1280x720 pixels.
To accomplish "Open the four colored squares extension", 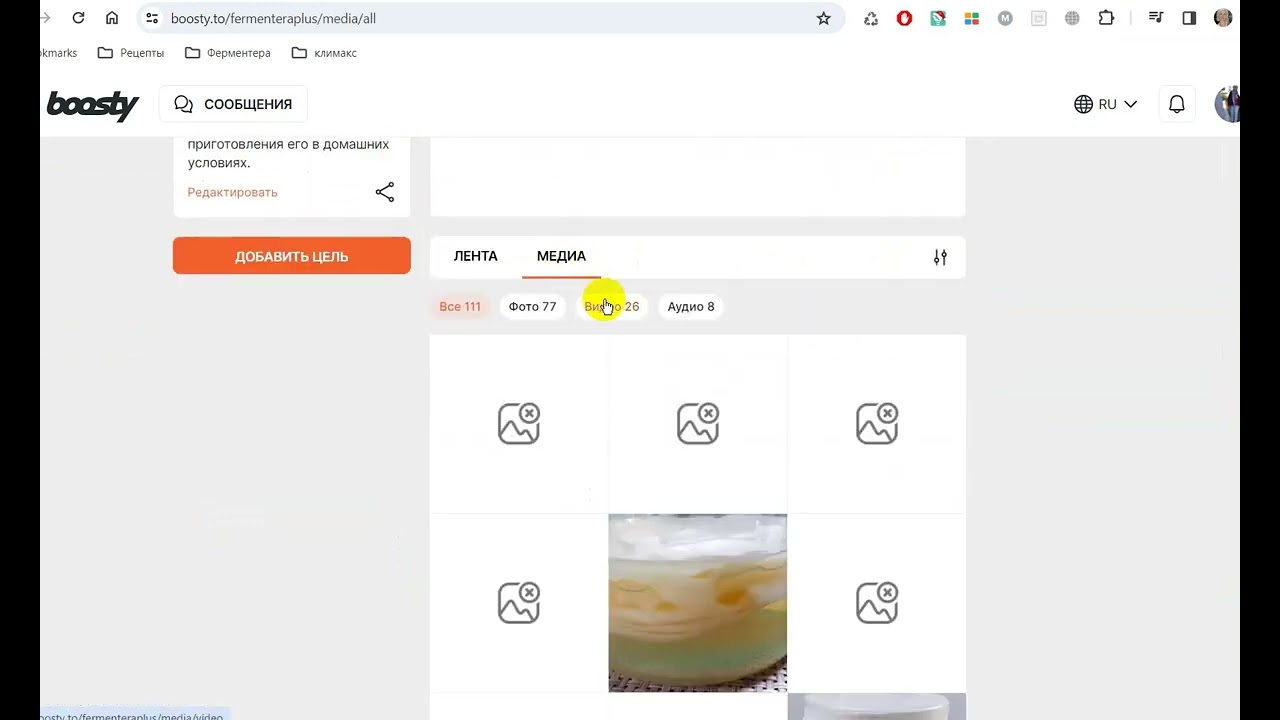I will click(971, 18).
